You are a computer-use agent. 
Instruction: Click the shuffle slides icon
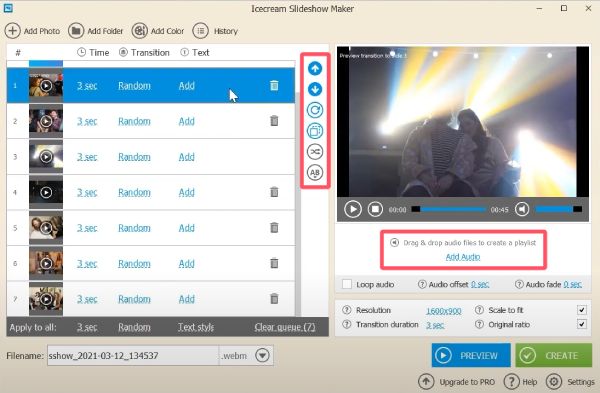tap(315, 152)
